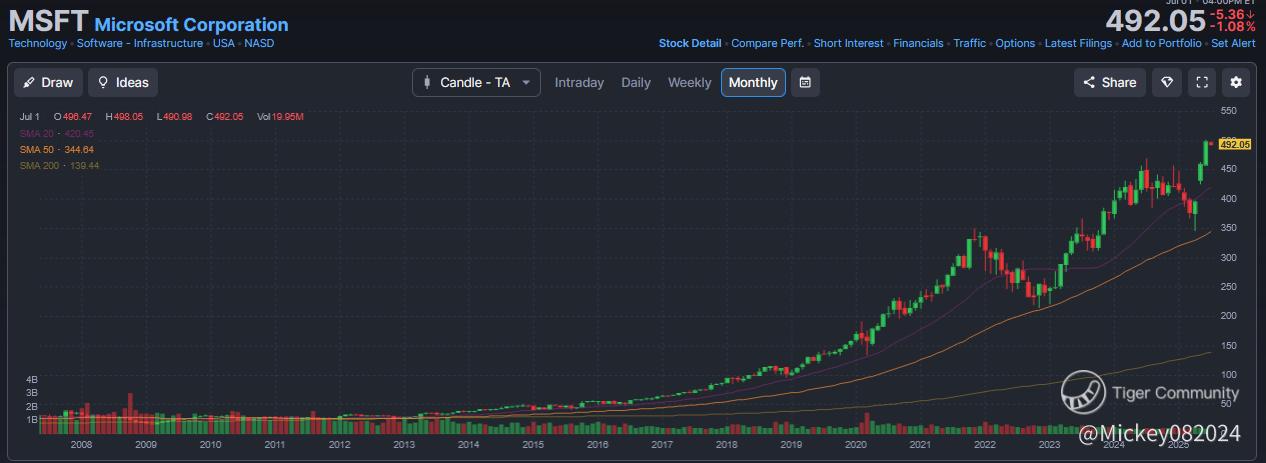Switch to Weekly timeframe
Screen dimensions: 1266x463
pyautogui.click(x=689, y=83)
